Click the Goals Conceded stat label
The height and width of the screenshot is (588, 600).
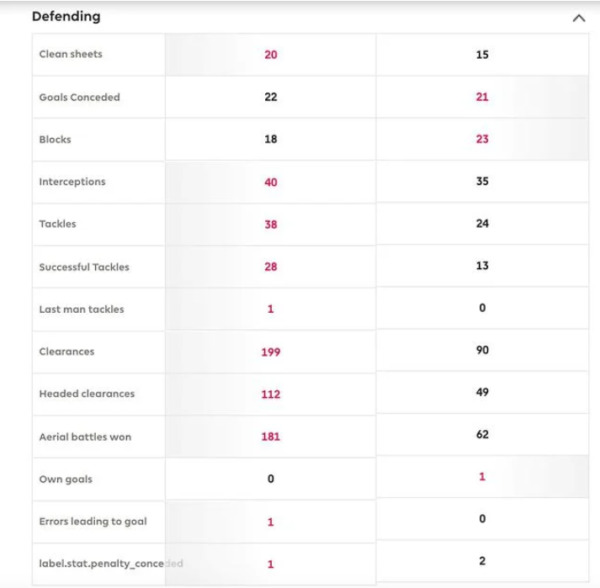[x=79, y=97]
